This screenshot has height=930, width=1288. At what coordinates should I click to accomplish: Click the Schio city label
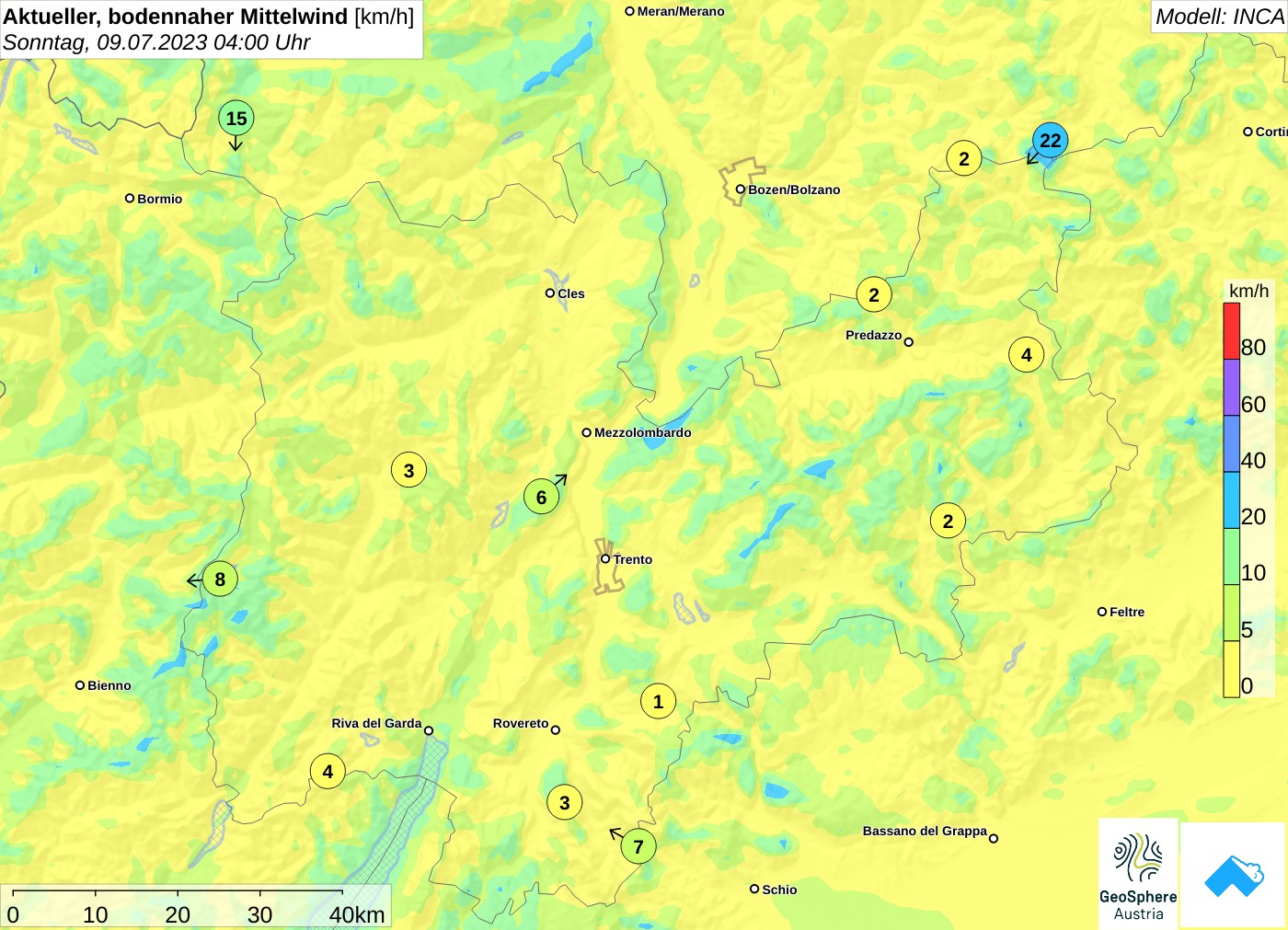point(779,890)
